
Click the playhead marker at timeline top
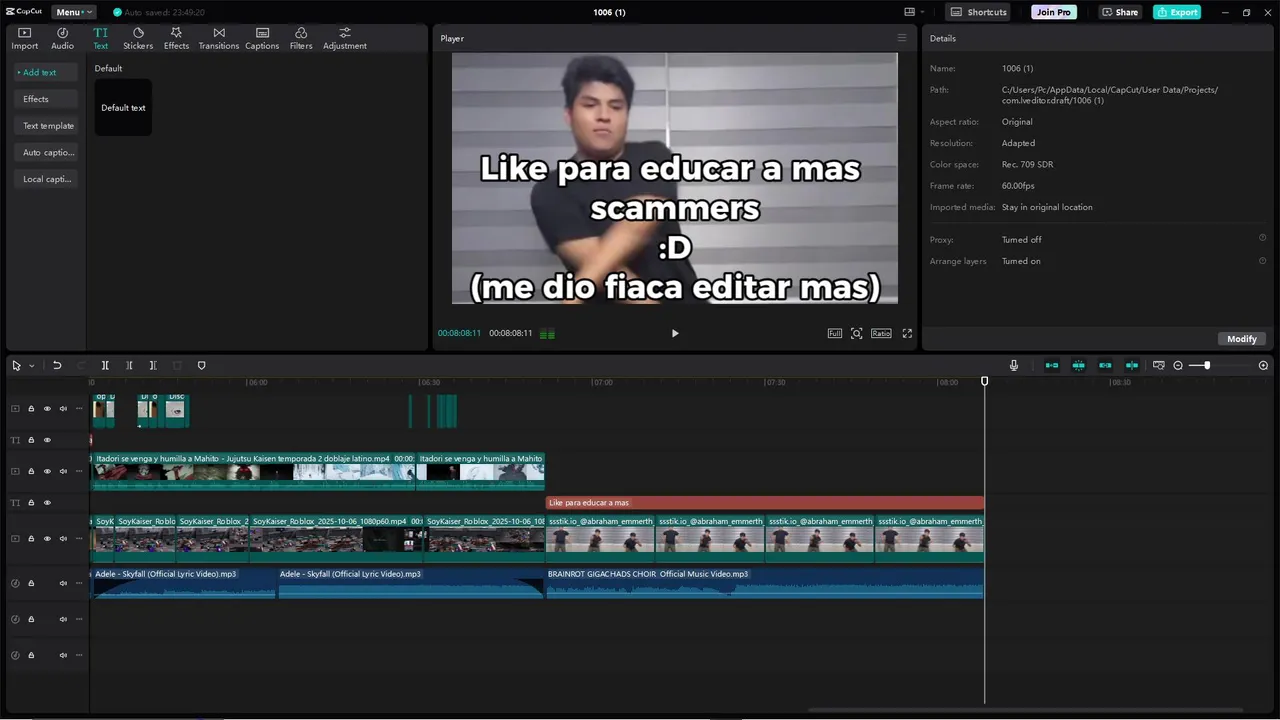(985, 381)
